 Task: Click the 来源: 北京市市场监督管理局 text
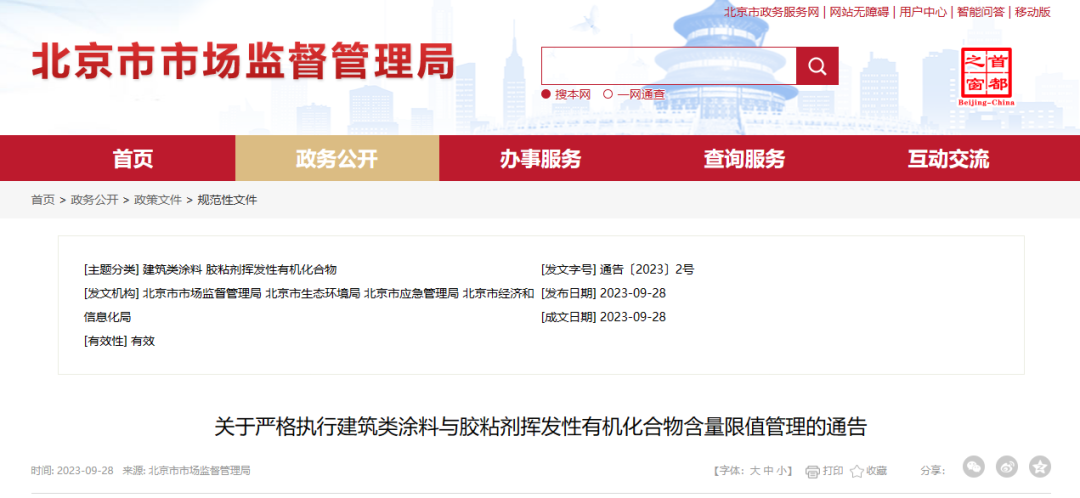coord(187,471)
